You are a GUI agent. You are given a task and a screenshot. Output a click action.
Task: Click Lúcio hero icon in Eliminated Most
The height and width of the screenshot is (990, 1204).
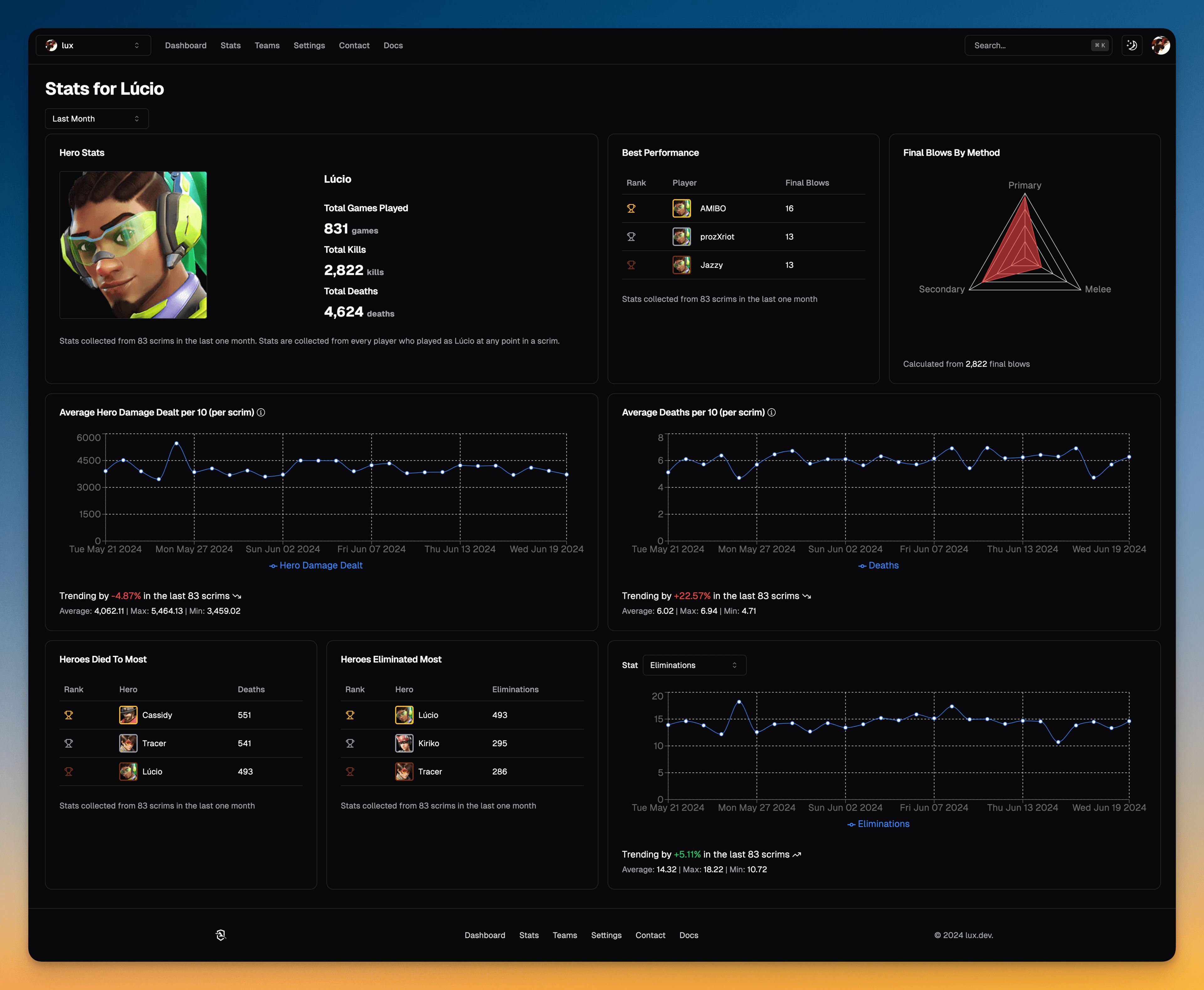[x=404, y=715]
